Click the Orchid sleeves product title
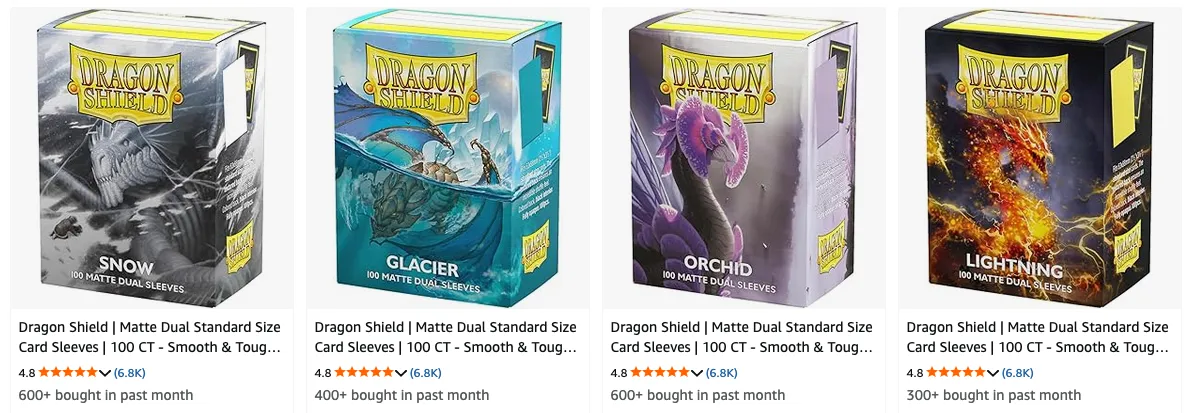1188x413 pixels. pyautogui.click(x=742, y=337)
